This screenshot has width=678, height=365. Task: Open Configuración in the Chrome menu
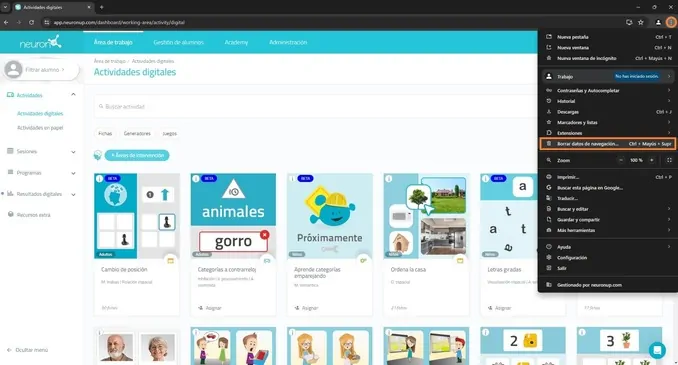(608, 258)
